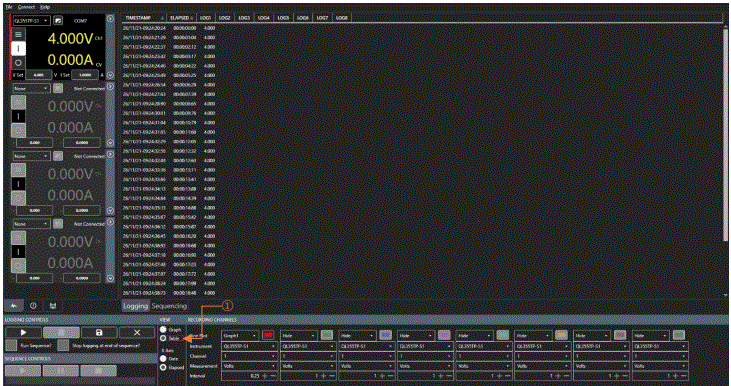Open the second panel's None instrument dropdown
The width and height of the screenshot is (731, 386).
click(x=31, y=89)
